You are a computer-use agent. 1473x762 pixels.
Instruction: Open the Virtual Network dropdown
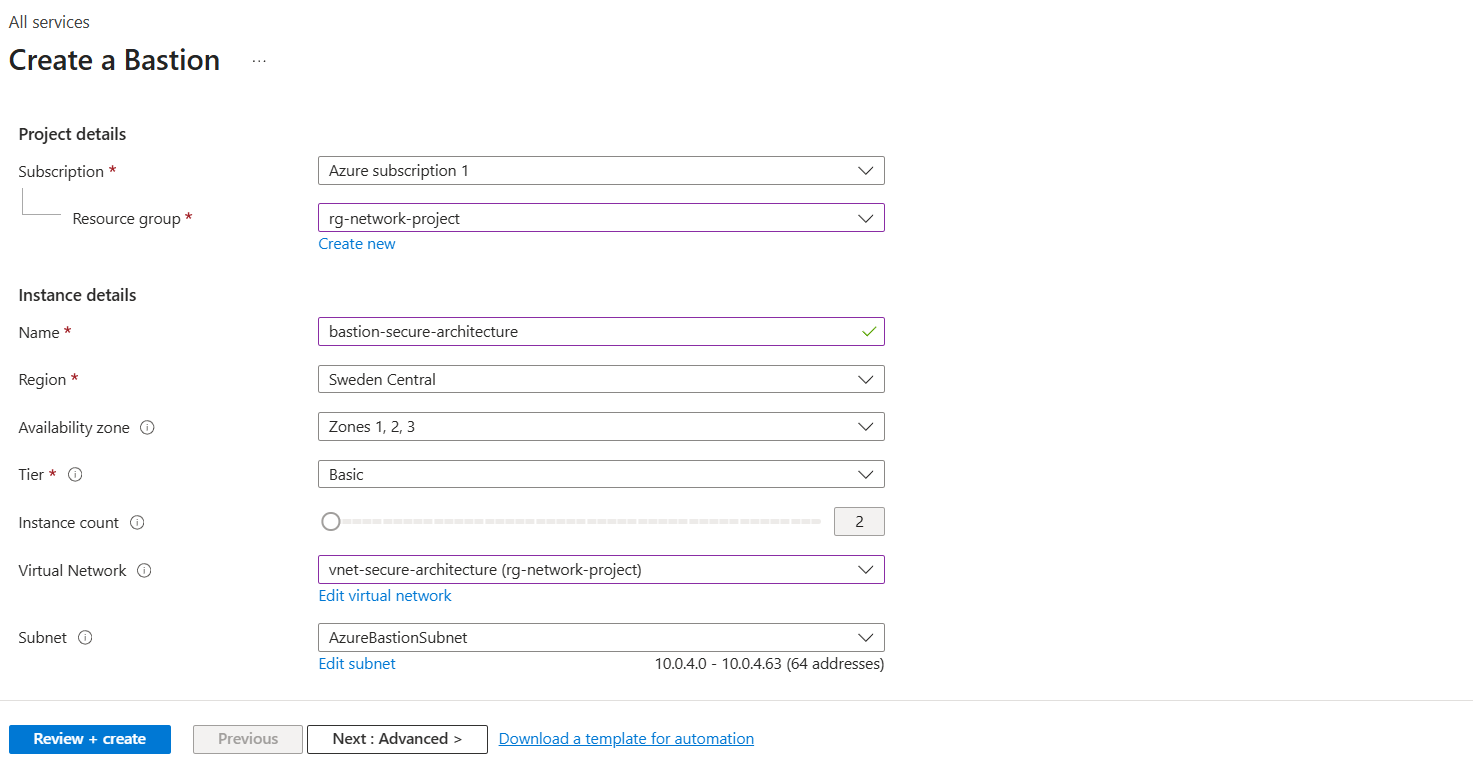click(601, 570)
